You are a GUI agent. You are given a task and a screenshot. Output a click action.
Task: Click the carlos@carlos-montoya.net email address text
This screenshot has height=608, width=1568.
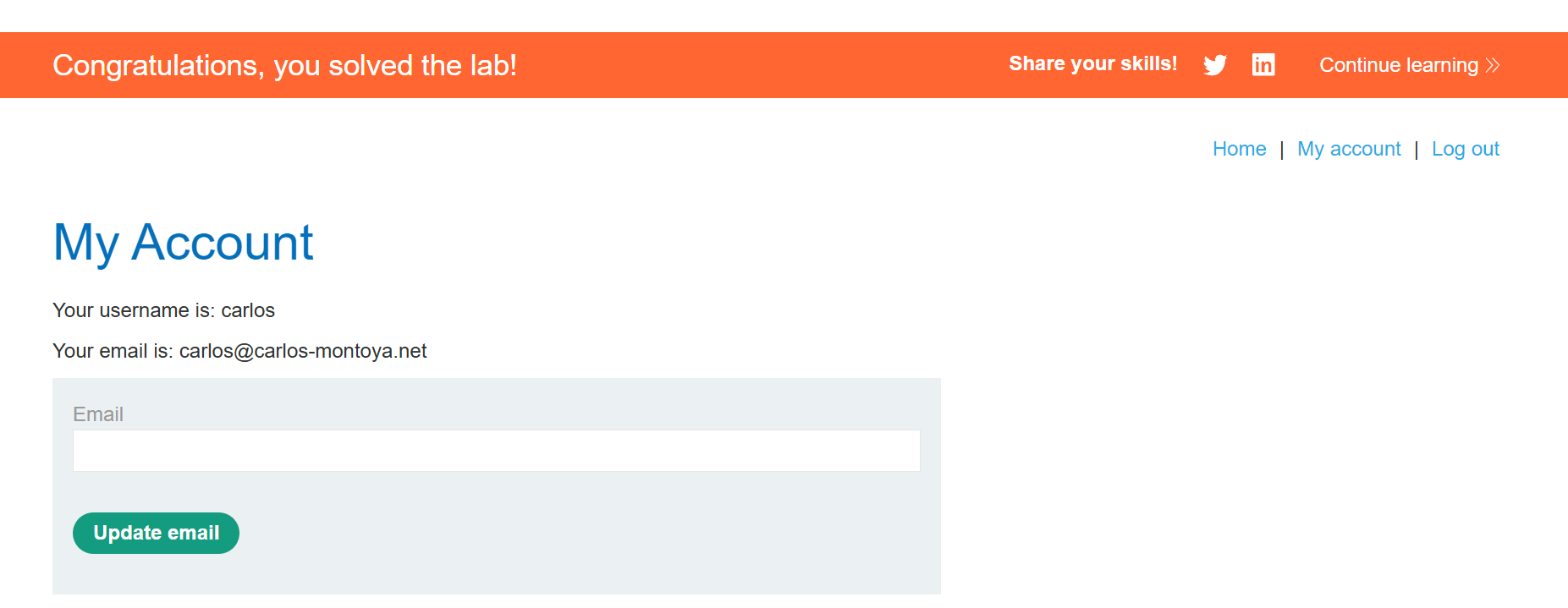[303, 351]
